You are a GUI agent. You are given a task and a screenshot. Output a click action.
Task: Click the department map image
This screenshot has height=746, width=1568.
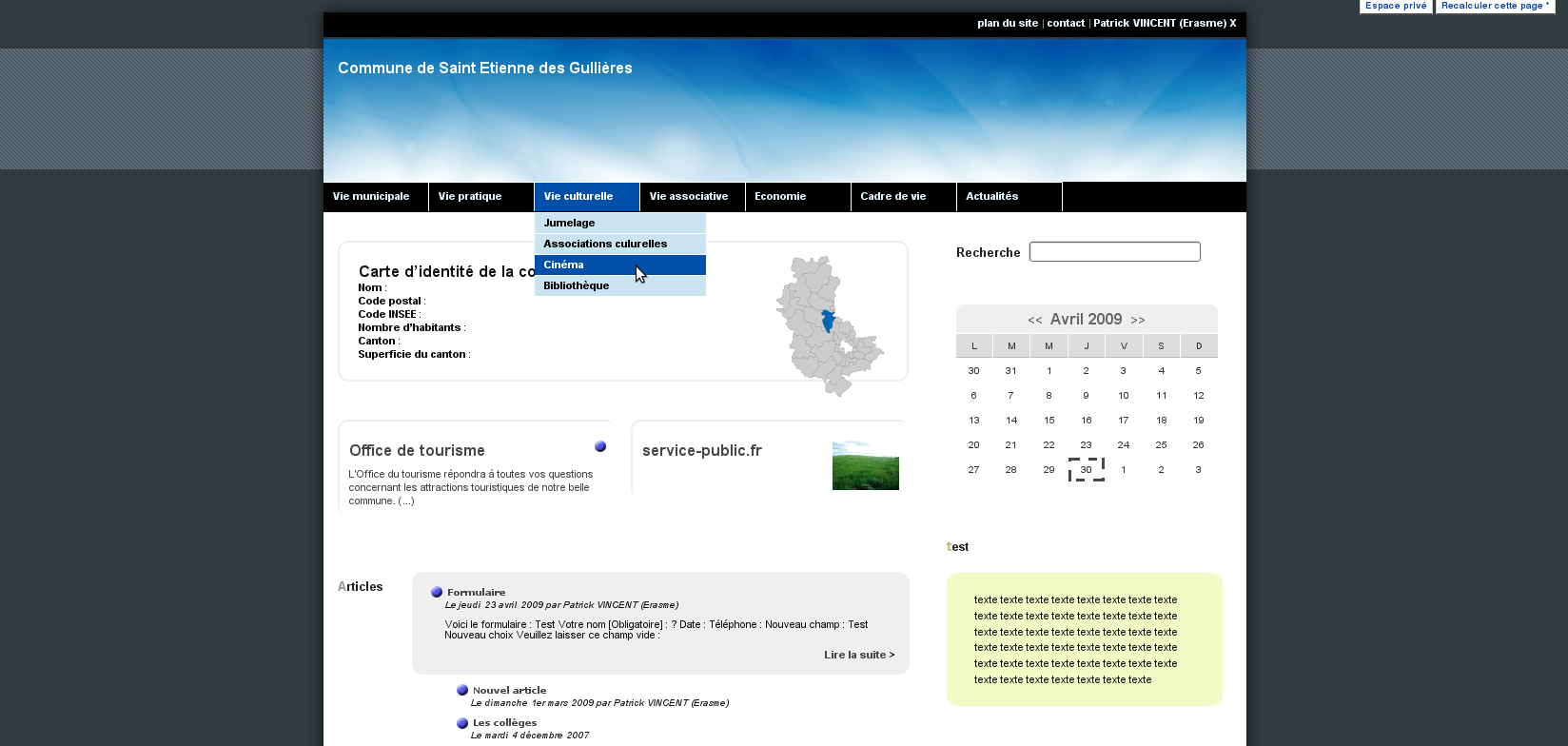point(829,325)
